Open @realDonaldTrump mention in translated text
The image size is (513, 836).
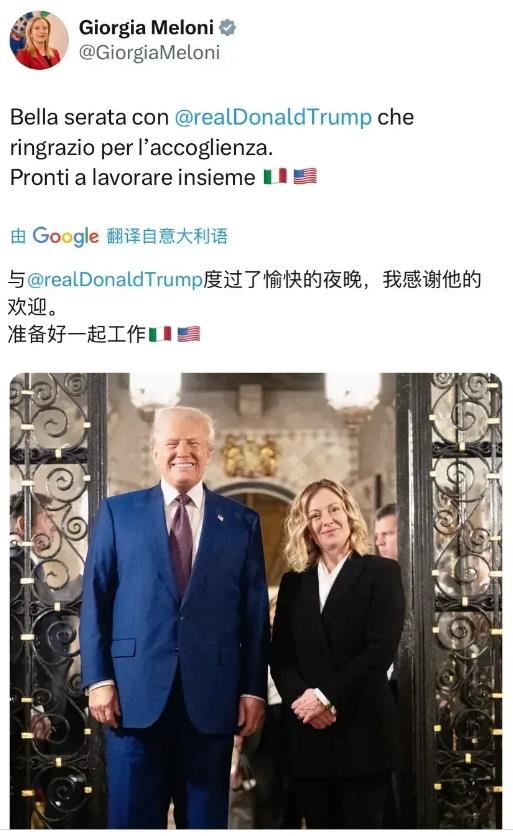coord(114,279)
